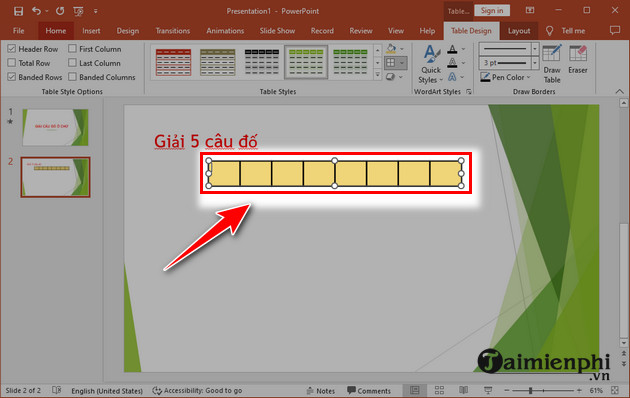The width and height of the screenshot is (630, 398).
Task: Open the table Layout tab
Action: [519, 31]
